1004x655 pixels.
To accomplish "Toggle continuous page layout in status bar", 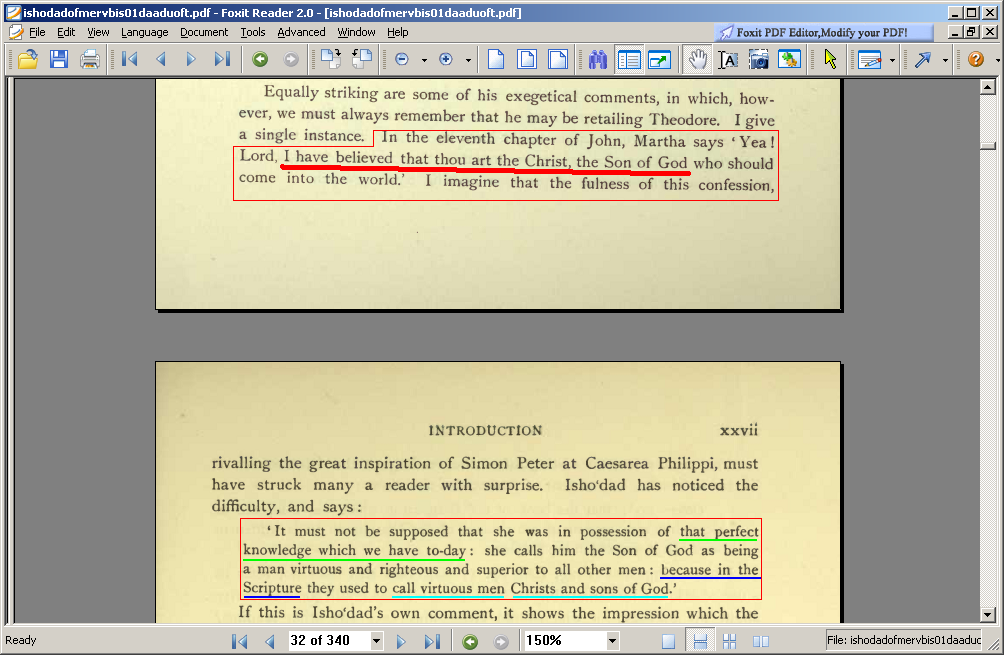I will coord(701,641).
